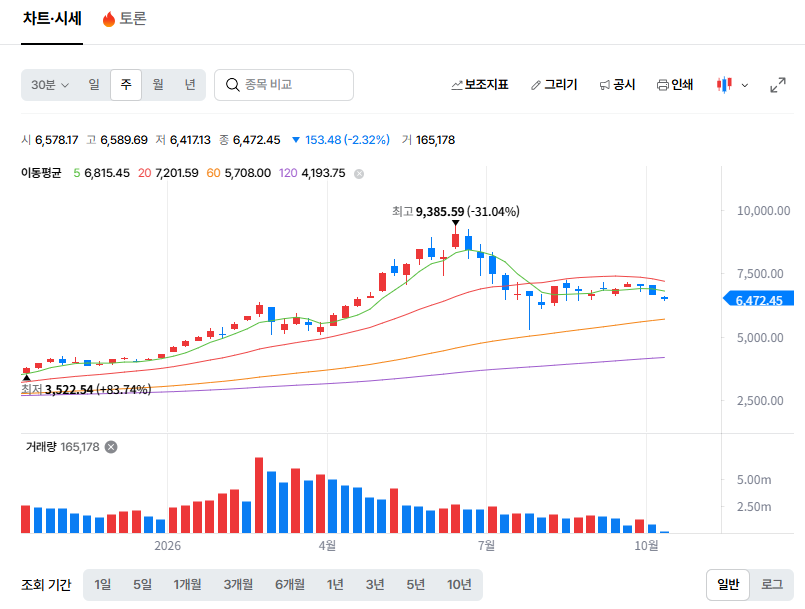Click the candlestick chart type icon
This screenshot has width=805, height=609.
pyautogui.click(x=724, y=85)
